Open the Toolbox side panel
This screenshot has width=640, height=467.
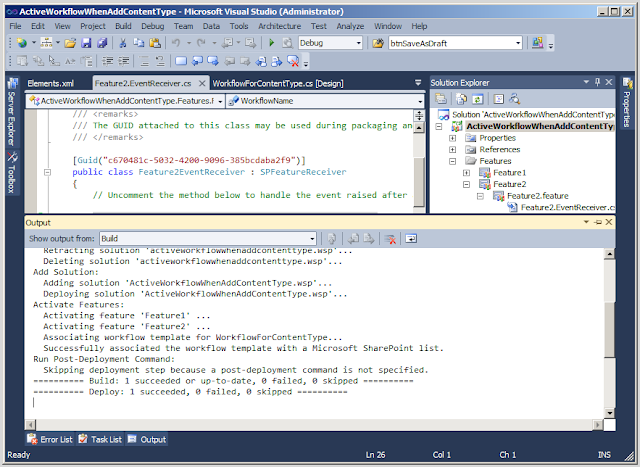click(11, 173)
